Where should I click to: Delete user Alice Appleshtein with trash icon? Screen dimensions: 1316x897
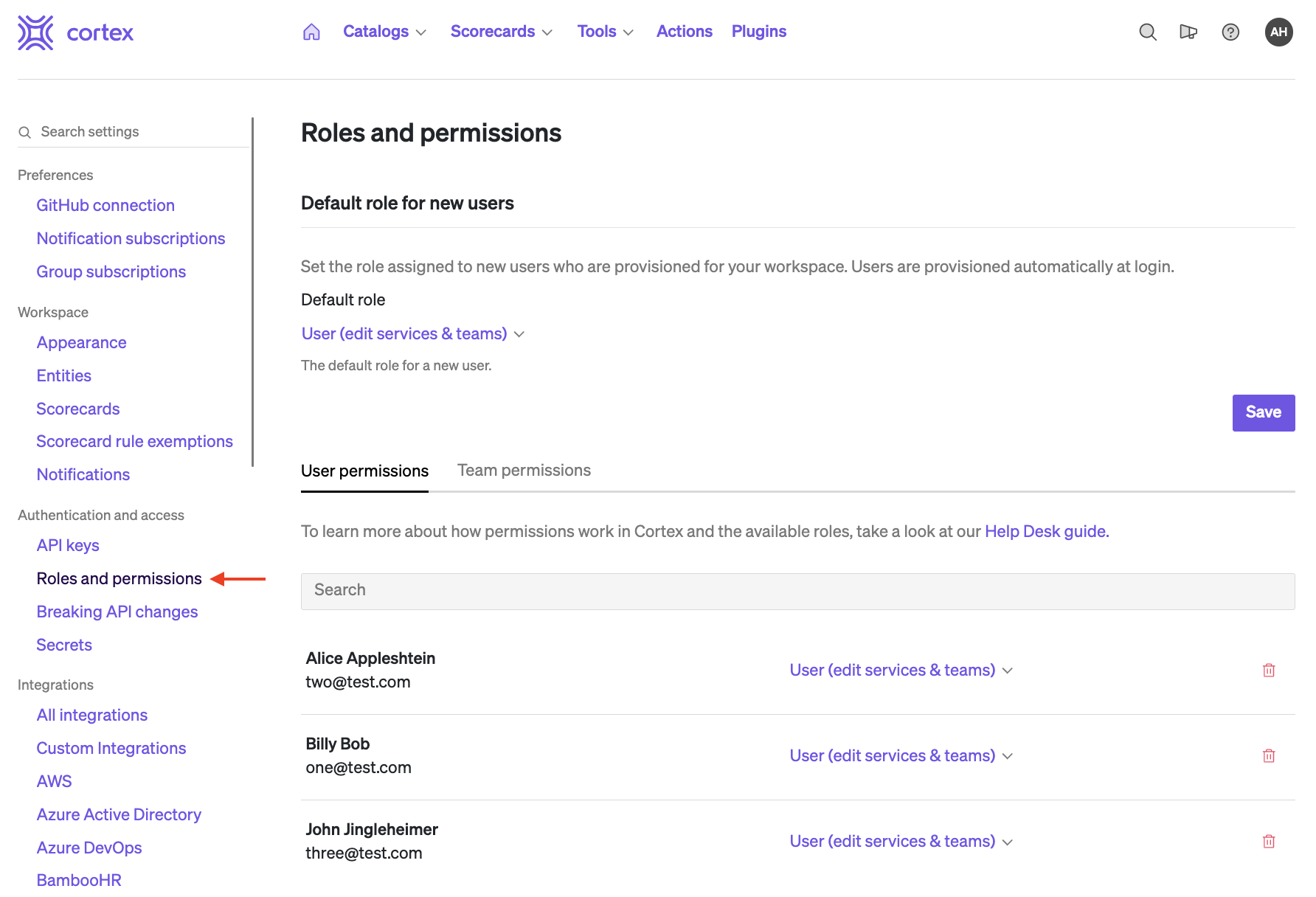point(1269,670)
